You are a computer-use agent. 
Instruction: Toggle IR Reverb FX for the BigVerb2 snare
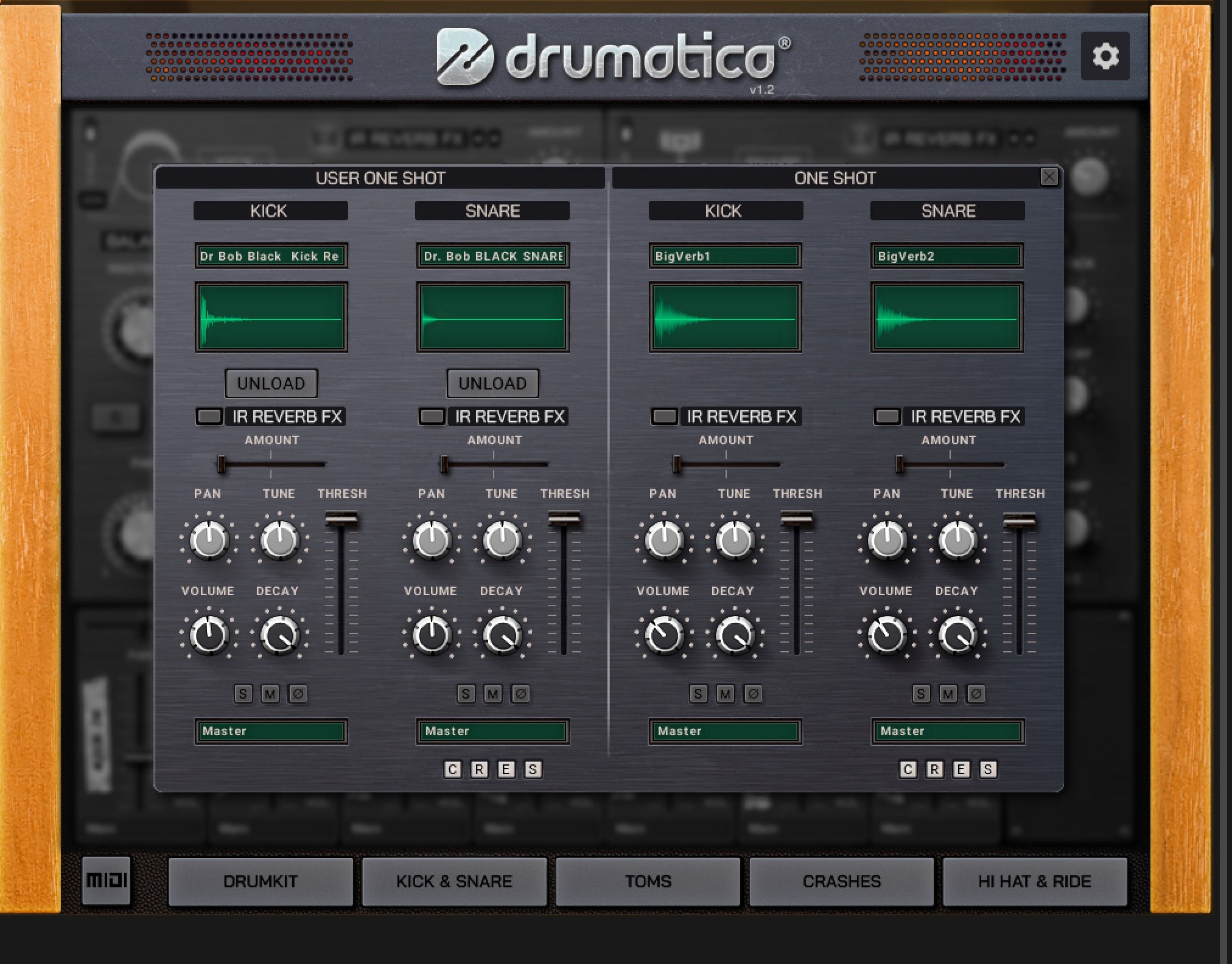coord(887,417)
